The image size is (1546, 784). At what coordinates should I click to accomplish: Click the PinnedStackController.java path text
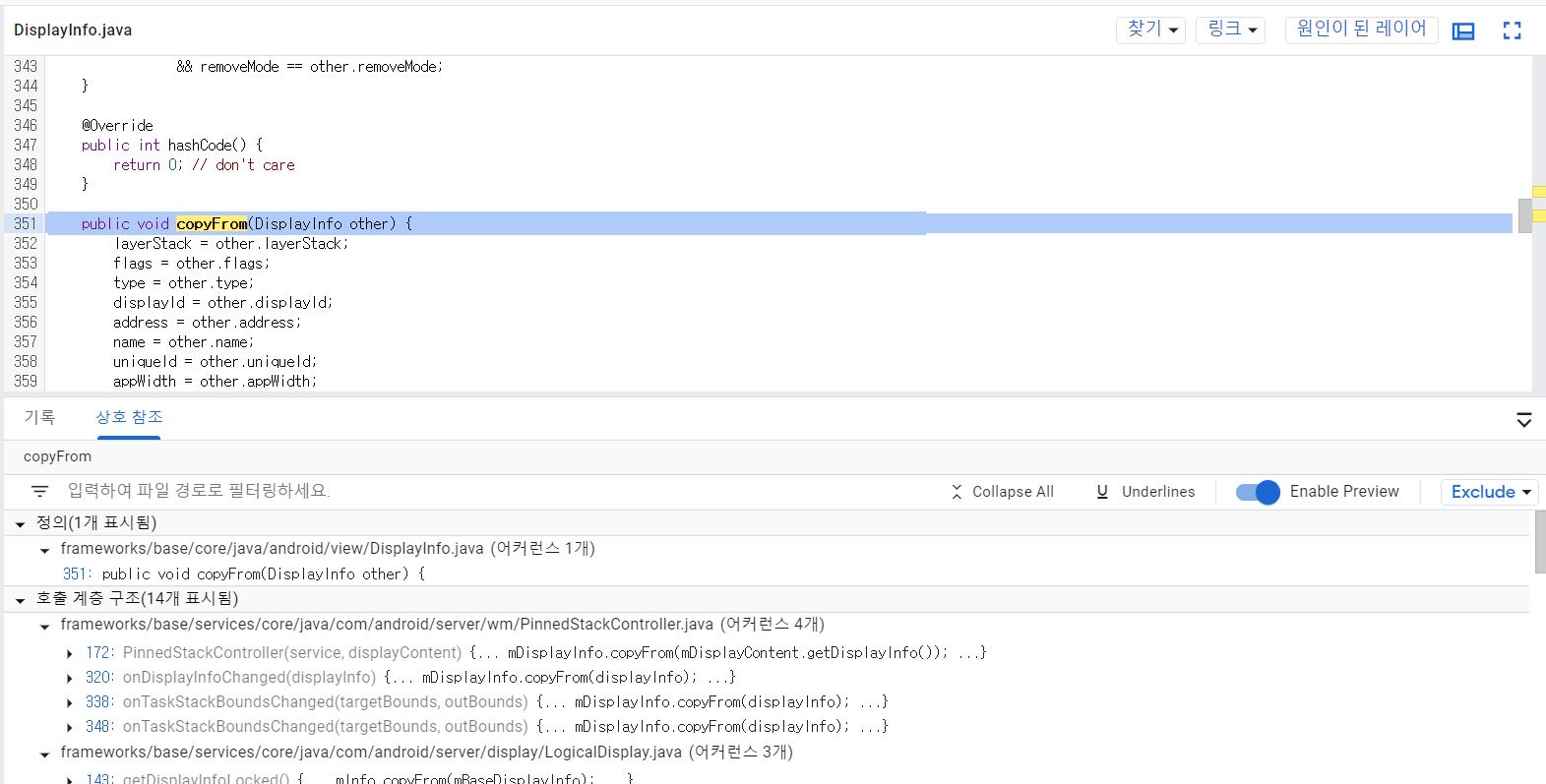pos(387,625)
